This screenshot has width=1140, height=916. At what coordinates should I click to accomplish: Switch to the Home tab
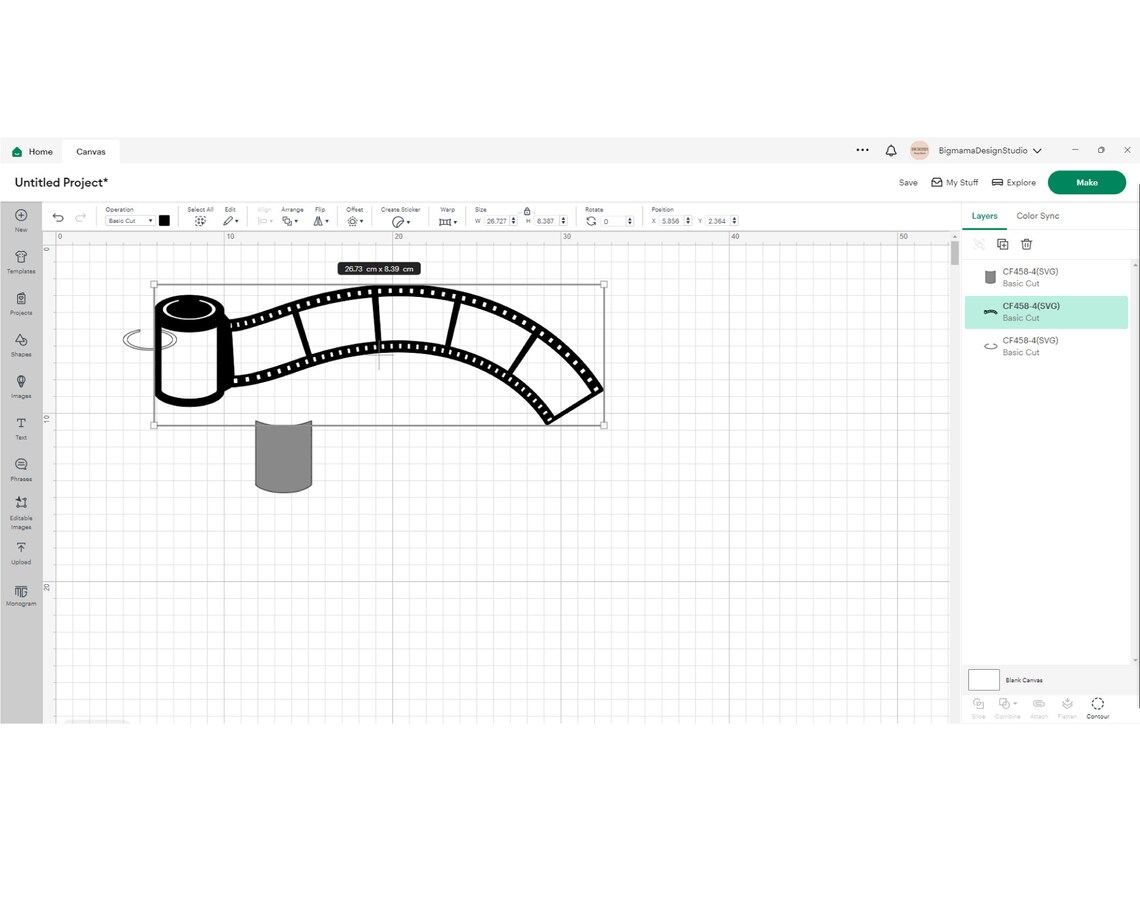33,152
